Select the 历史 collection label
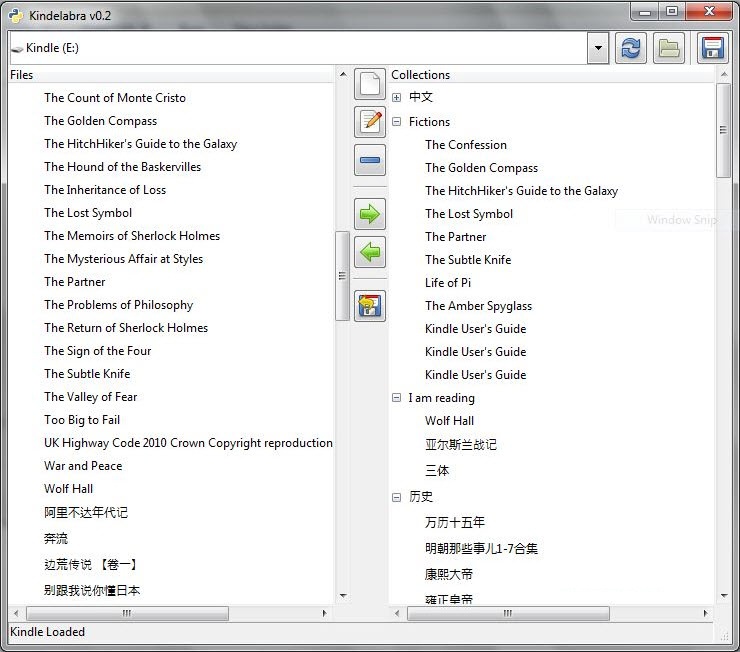 pyautogui.click(x=420, y=497)
